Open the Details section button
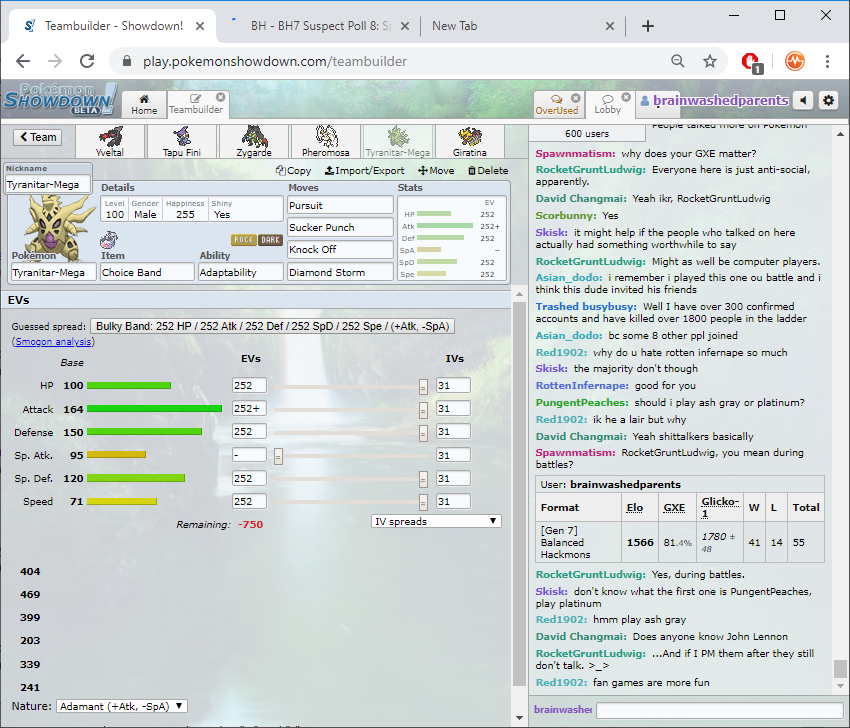Screen dimensions: 850x728 (192, 209)
